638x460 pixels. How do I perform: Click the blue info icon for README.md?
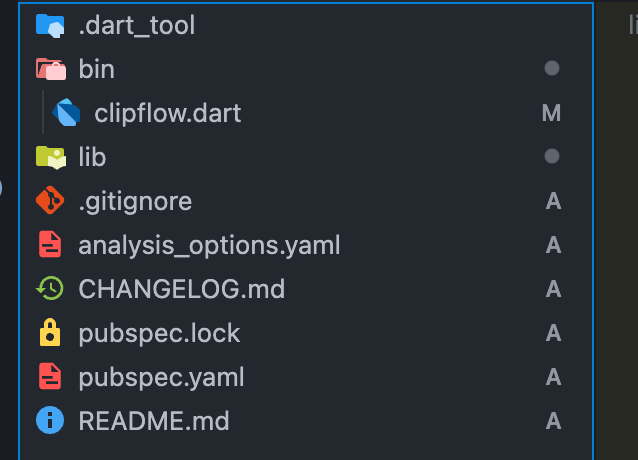(50, 421)
